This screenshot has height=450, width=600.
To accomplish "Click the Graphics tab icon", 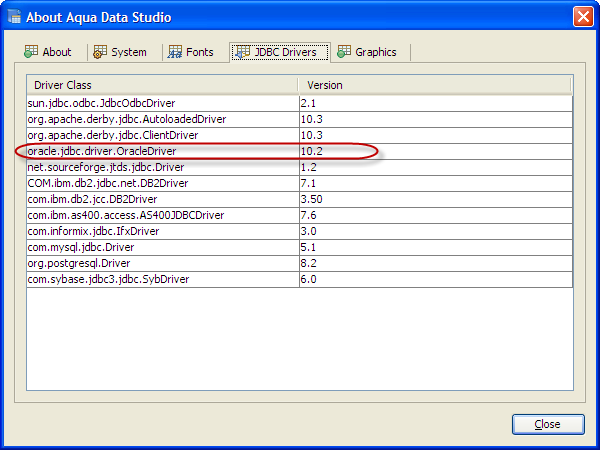I will [x=344, y=52].
